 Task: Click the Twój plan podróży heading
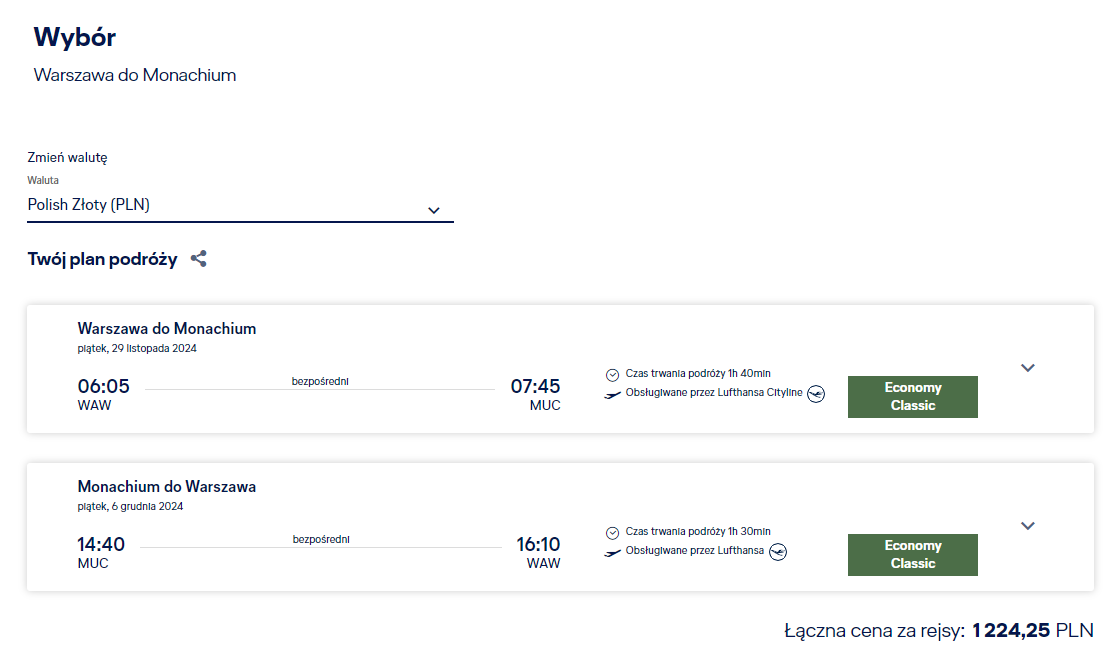102,259
